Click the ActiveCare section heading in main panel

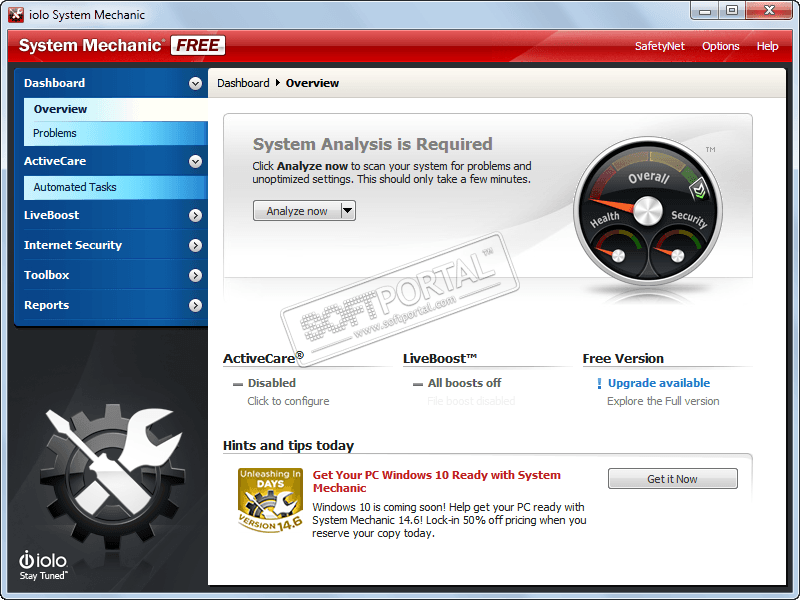(263, 358)
